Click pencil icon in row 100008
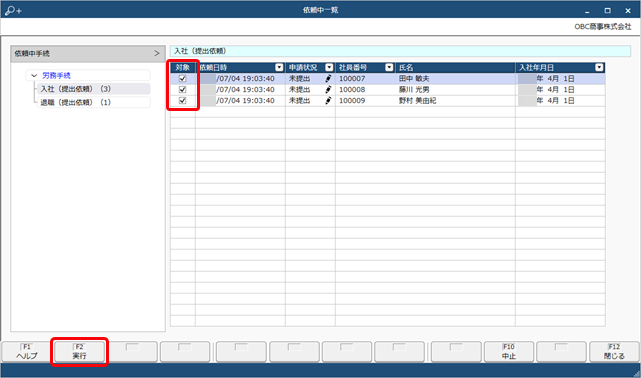Screen dimensions: 641x378 point(328,89)
